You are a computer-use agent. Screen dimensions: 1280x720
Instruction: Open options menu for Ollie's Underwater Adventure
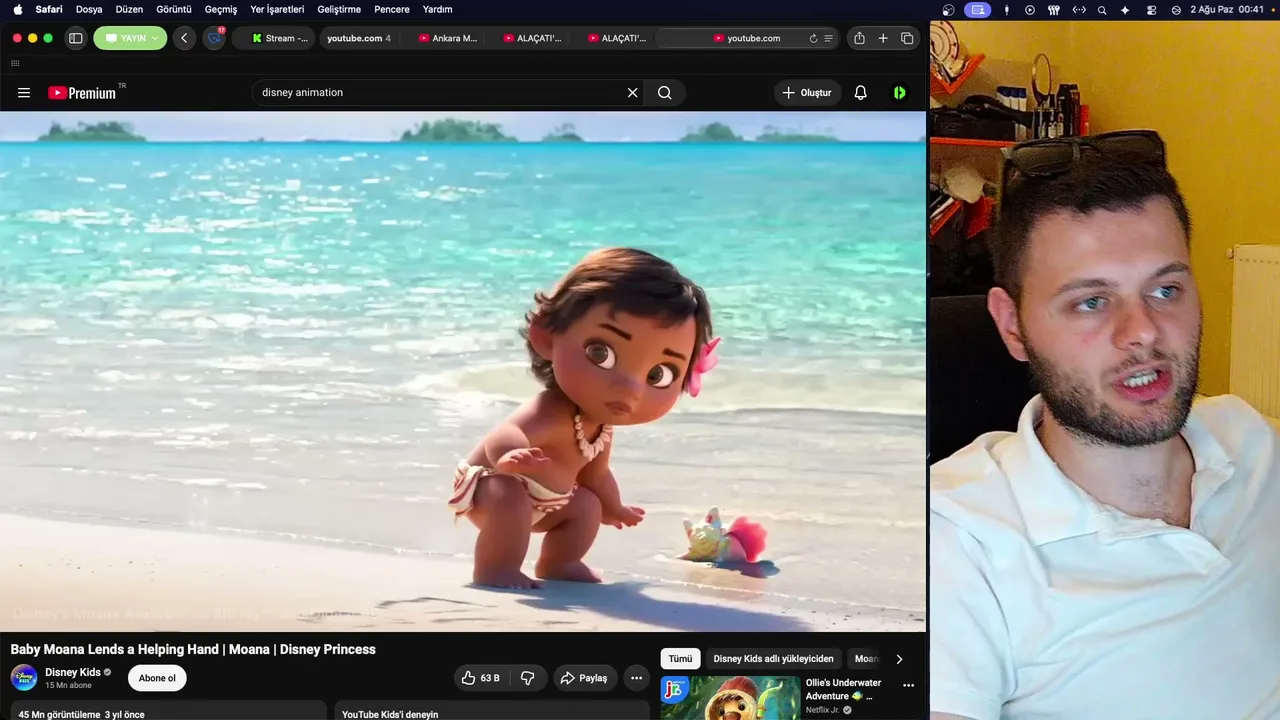(908, 686)
